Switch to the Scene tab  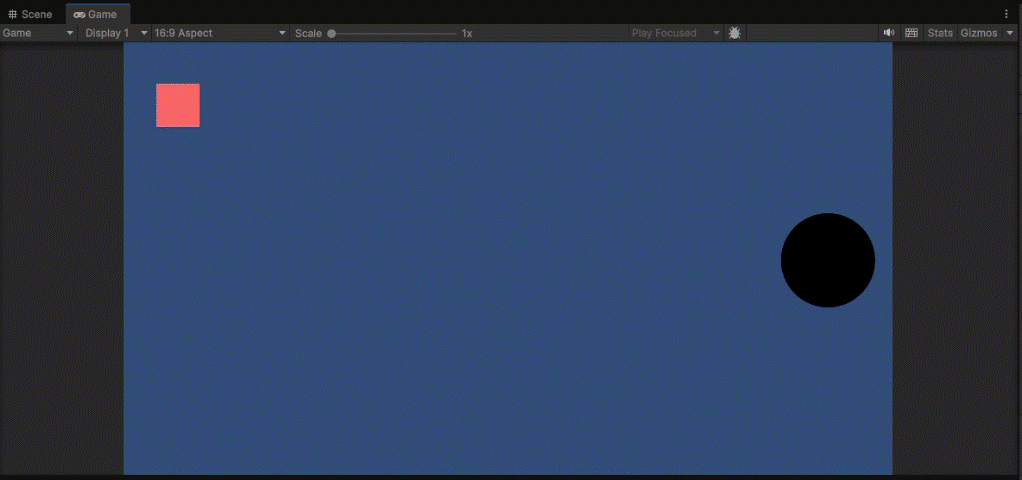30,14
